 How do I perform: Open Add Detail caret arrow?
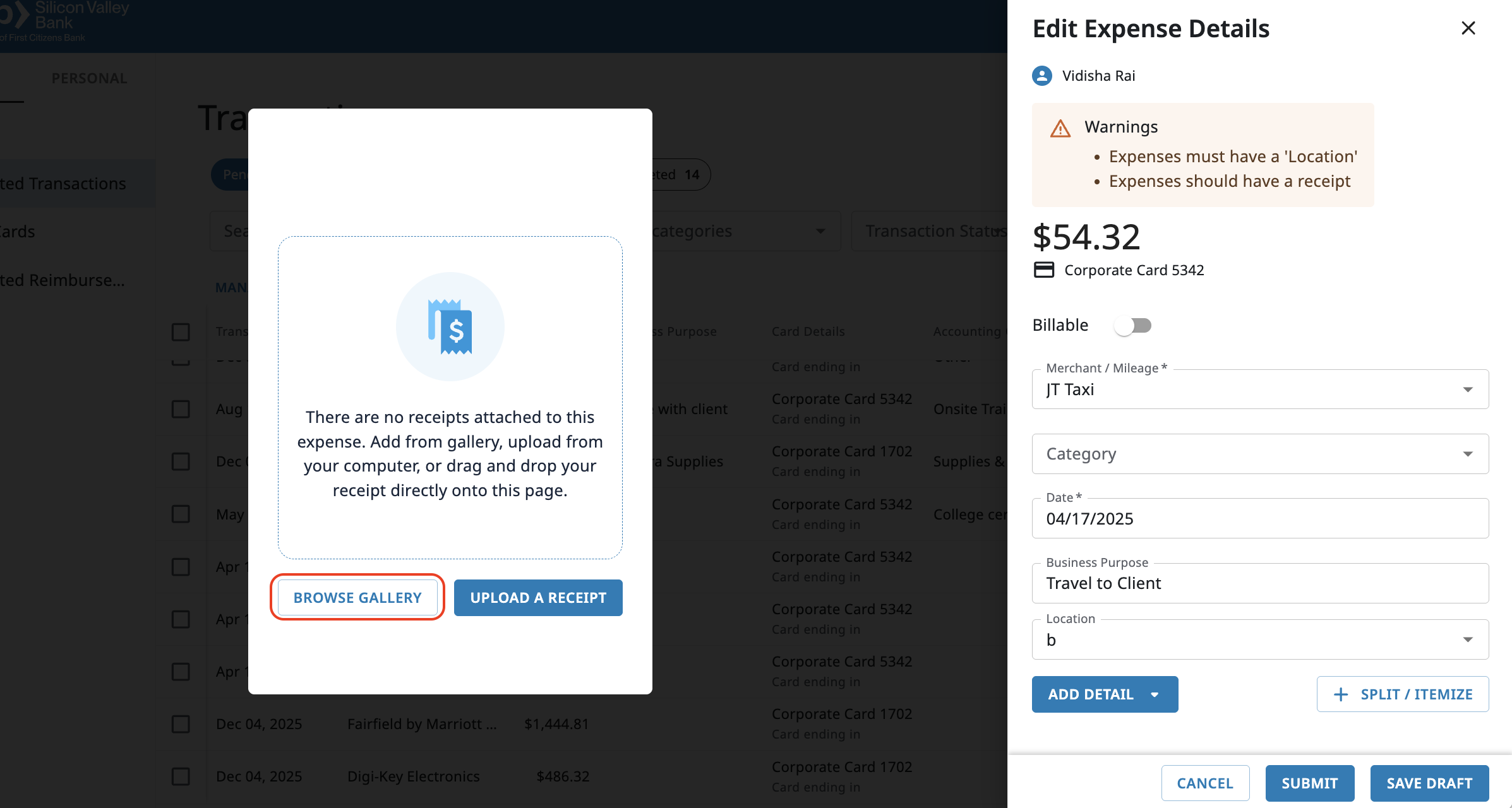(x=1155, y=694)
